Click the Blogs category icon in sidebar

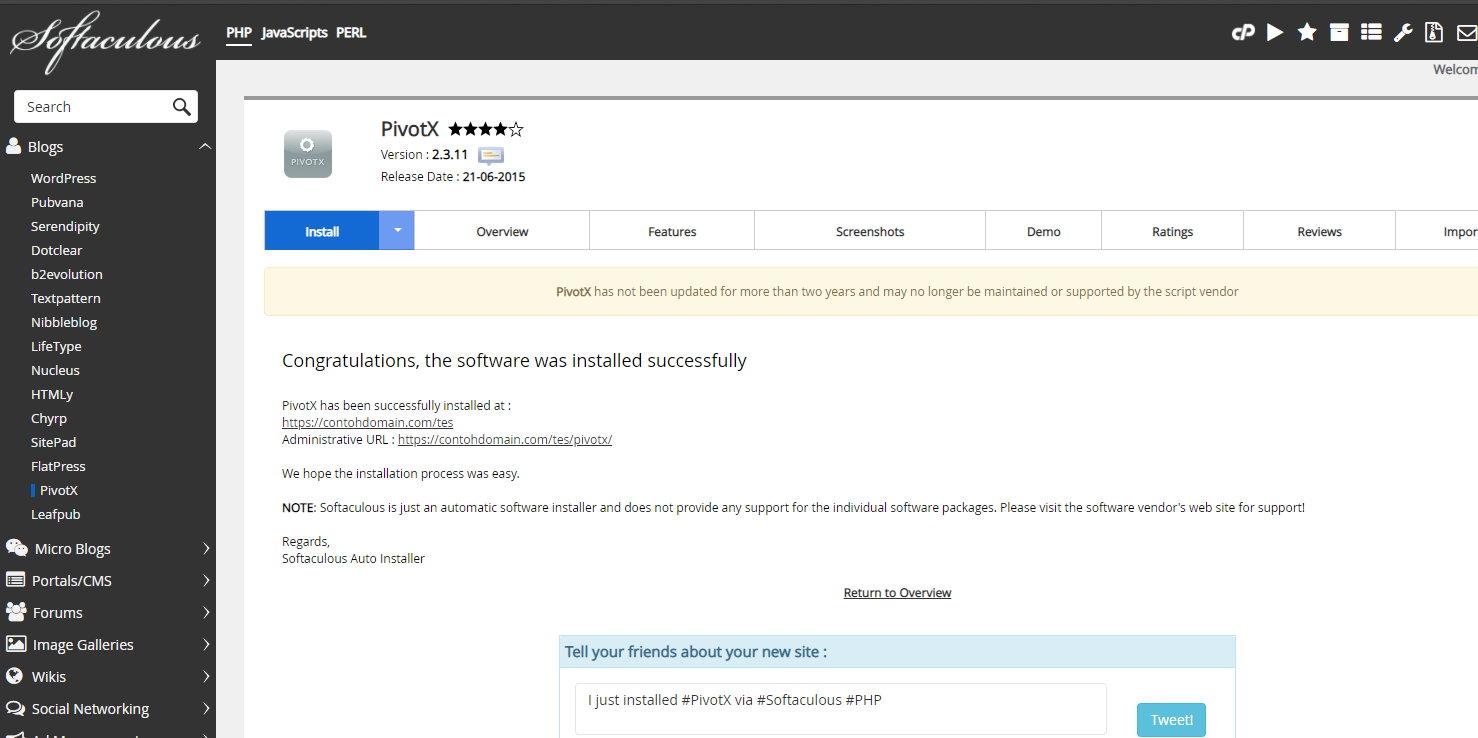tap(16, 146)
